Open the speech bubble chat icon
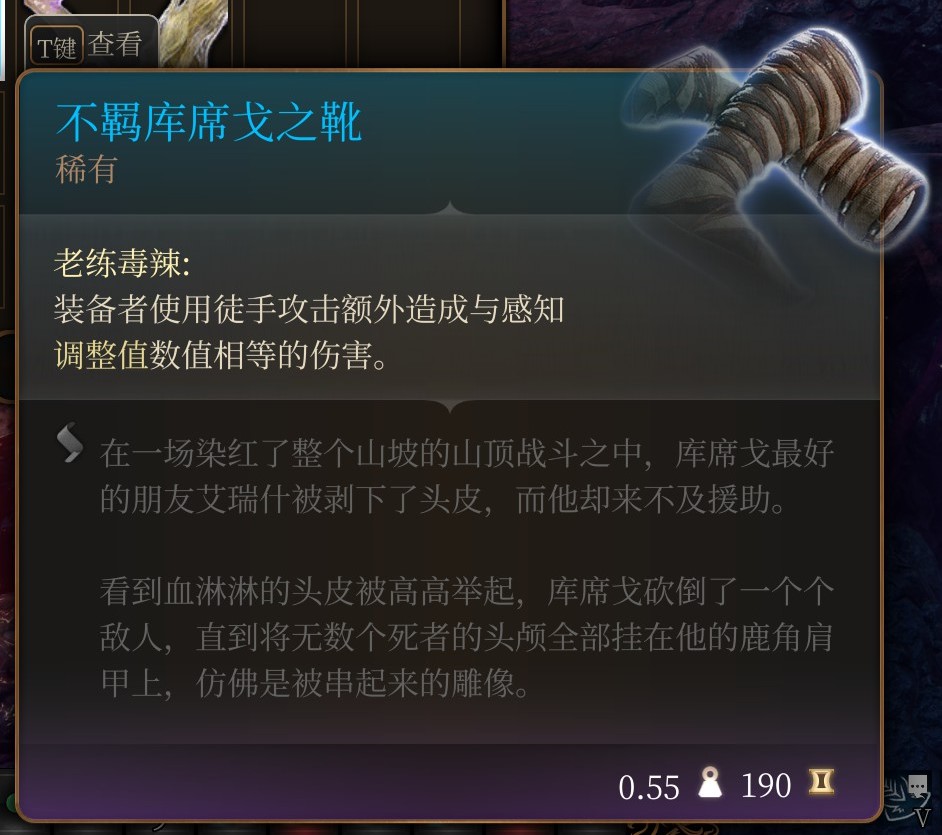This screenshot has width=942, height=835. 917,785
